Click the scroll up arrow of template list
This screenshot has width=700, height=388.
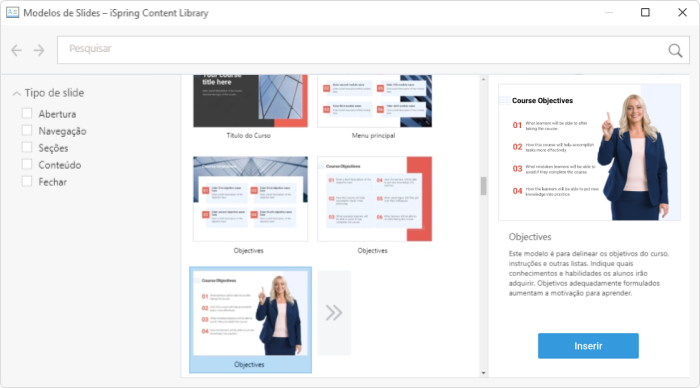(483, 79)
